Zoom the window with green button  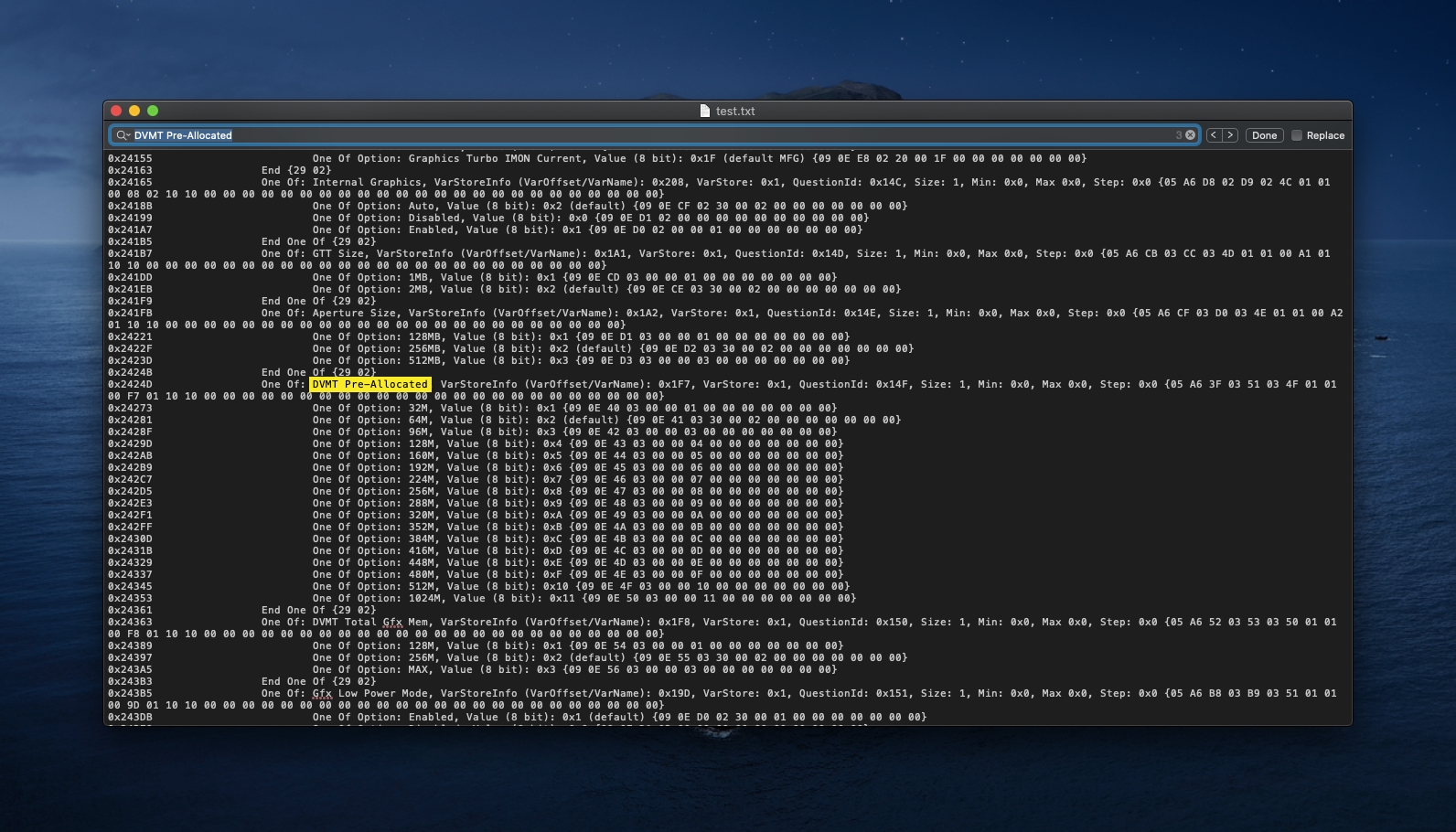153,111
